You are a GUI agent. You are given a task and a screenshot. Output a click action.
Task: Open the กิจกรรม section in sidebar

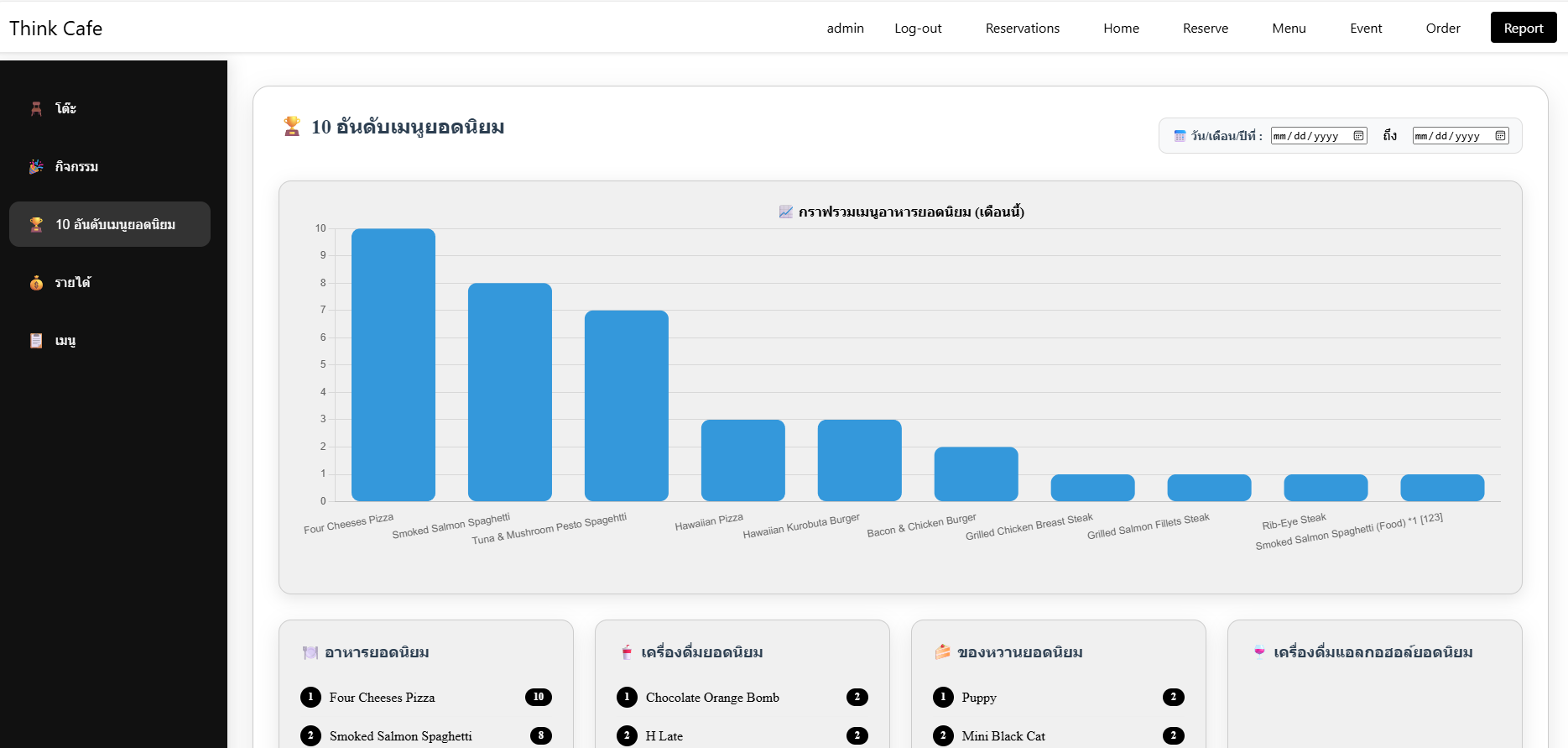click(110, 166)
